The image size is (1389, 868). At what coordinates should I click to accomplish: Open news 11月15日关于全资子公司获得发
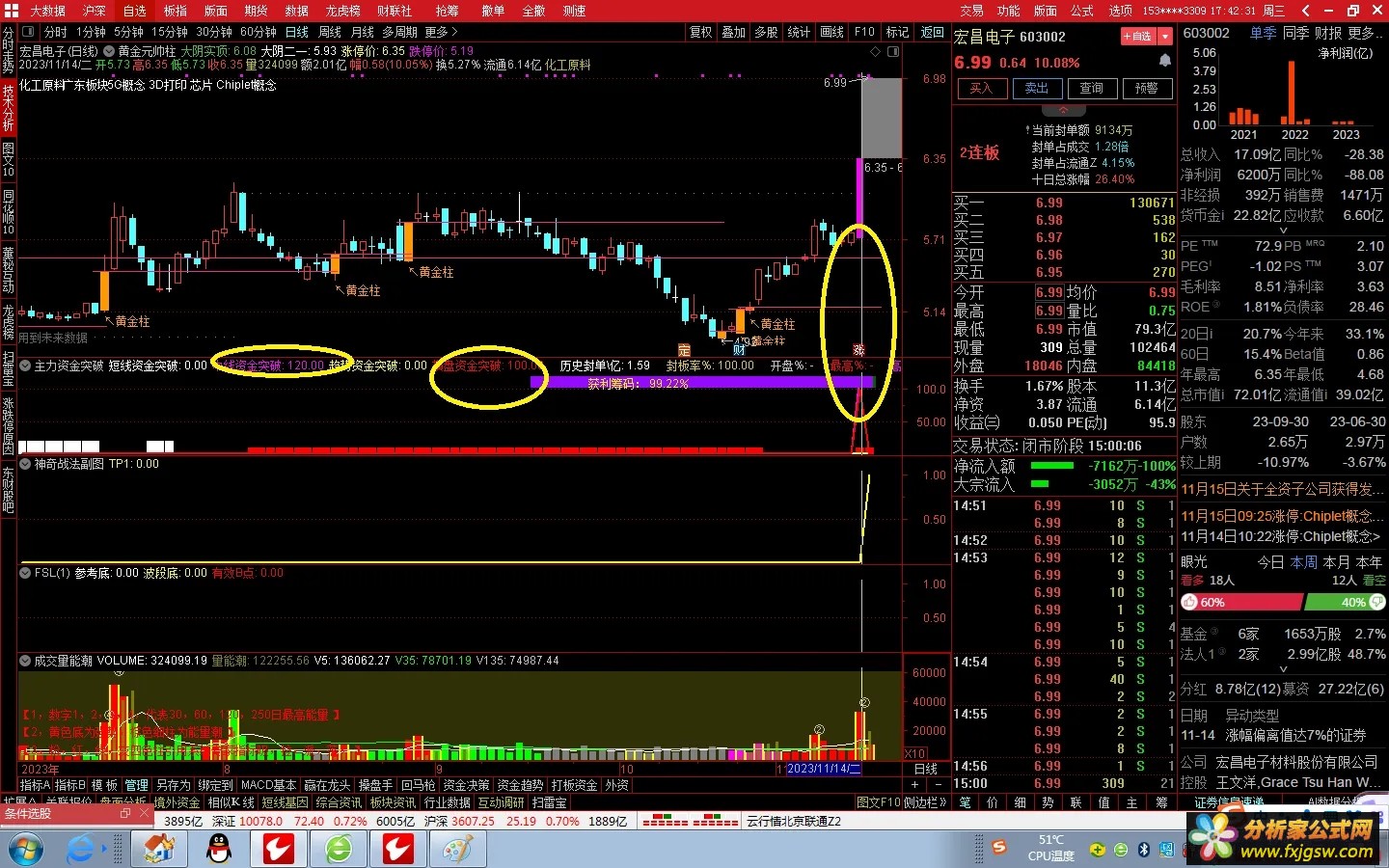click(1283, 490)
